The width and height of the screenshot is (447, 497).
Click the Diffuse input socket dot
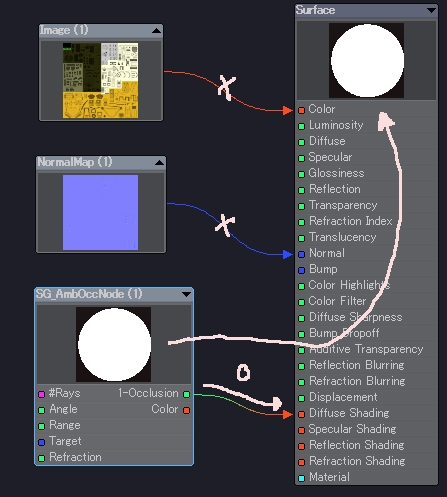point(301,142)
